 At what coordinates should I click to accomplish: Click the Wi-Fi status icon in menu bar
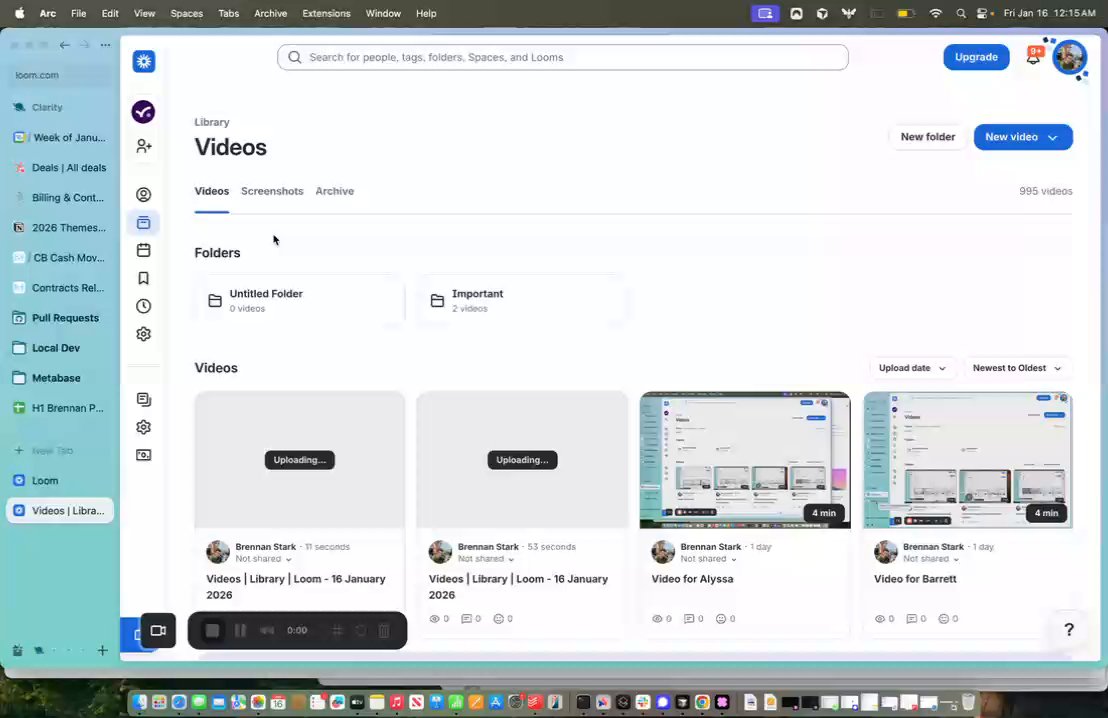(x=936, y=13)
